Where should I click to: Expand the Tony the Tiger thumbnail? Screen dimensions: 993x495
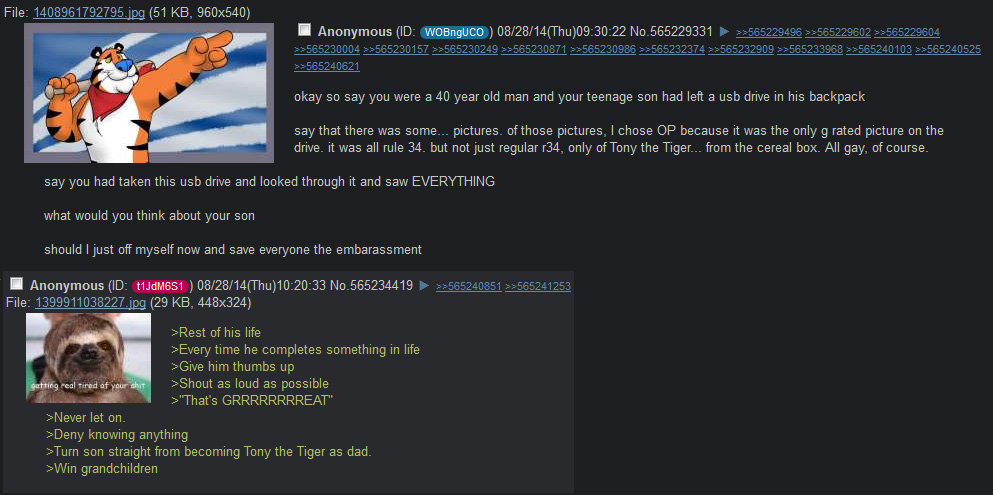coord(149,93)
